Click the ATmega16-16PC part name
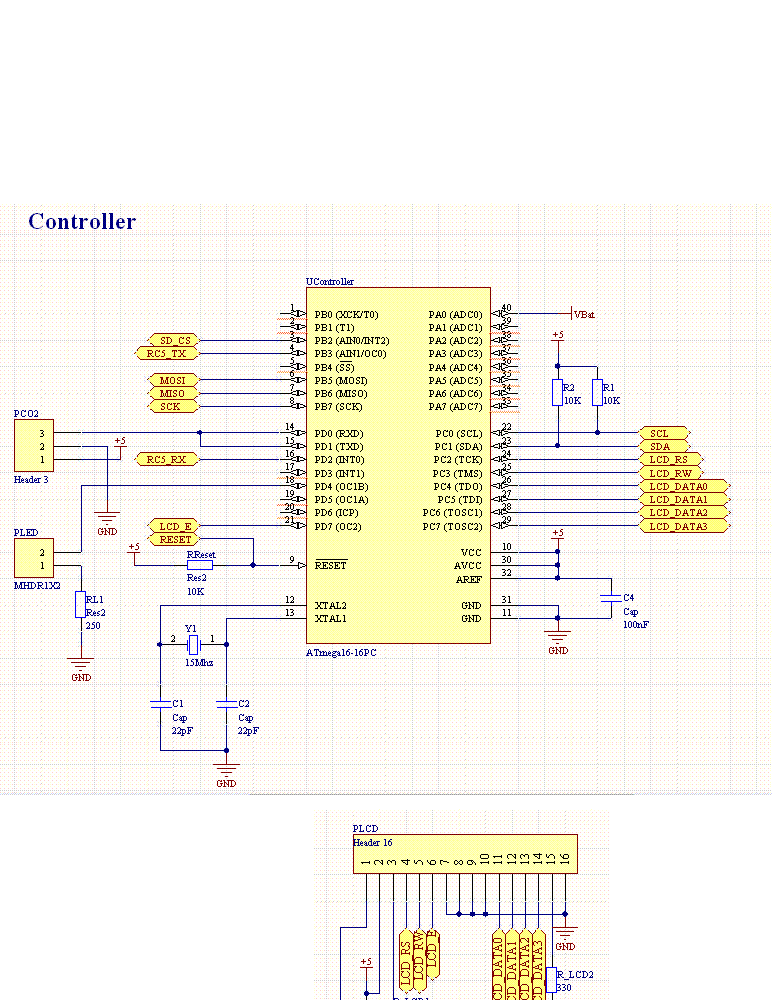The width and height of the screenshot is (772, 1000). 341,652
